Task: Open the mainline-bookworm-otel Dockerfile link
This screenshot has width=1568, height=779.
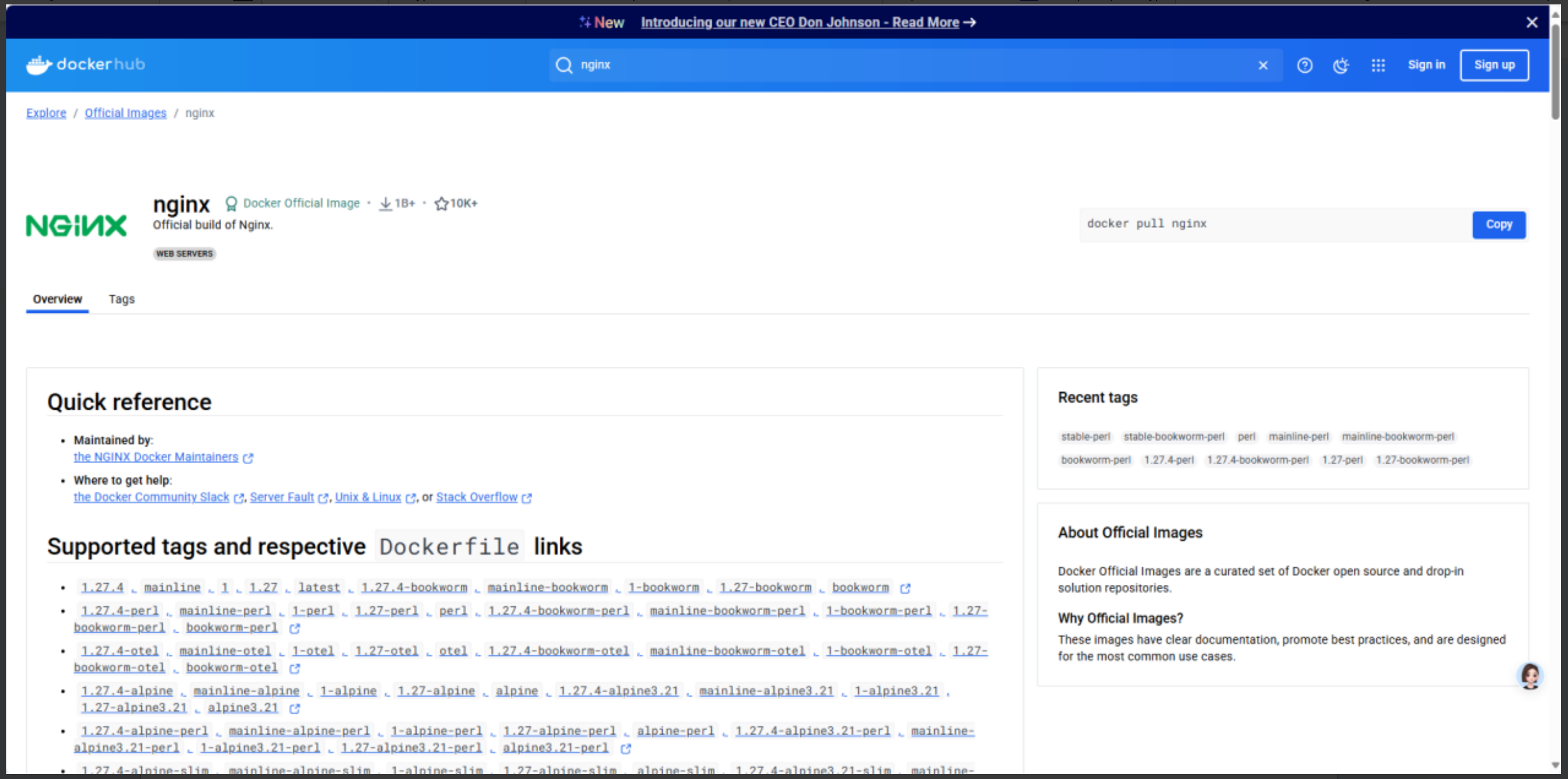Action: pos(727,651)
